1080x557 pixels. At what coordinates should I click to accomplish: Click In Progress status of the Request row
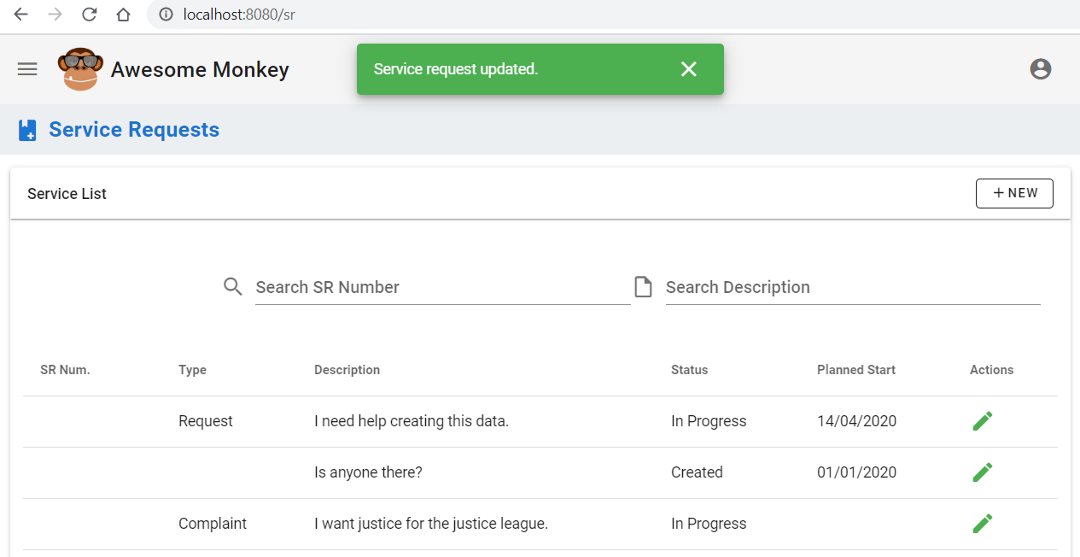pyautogui.click(x=709, y=421)
